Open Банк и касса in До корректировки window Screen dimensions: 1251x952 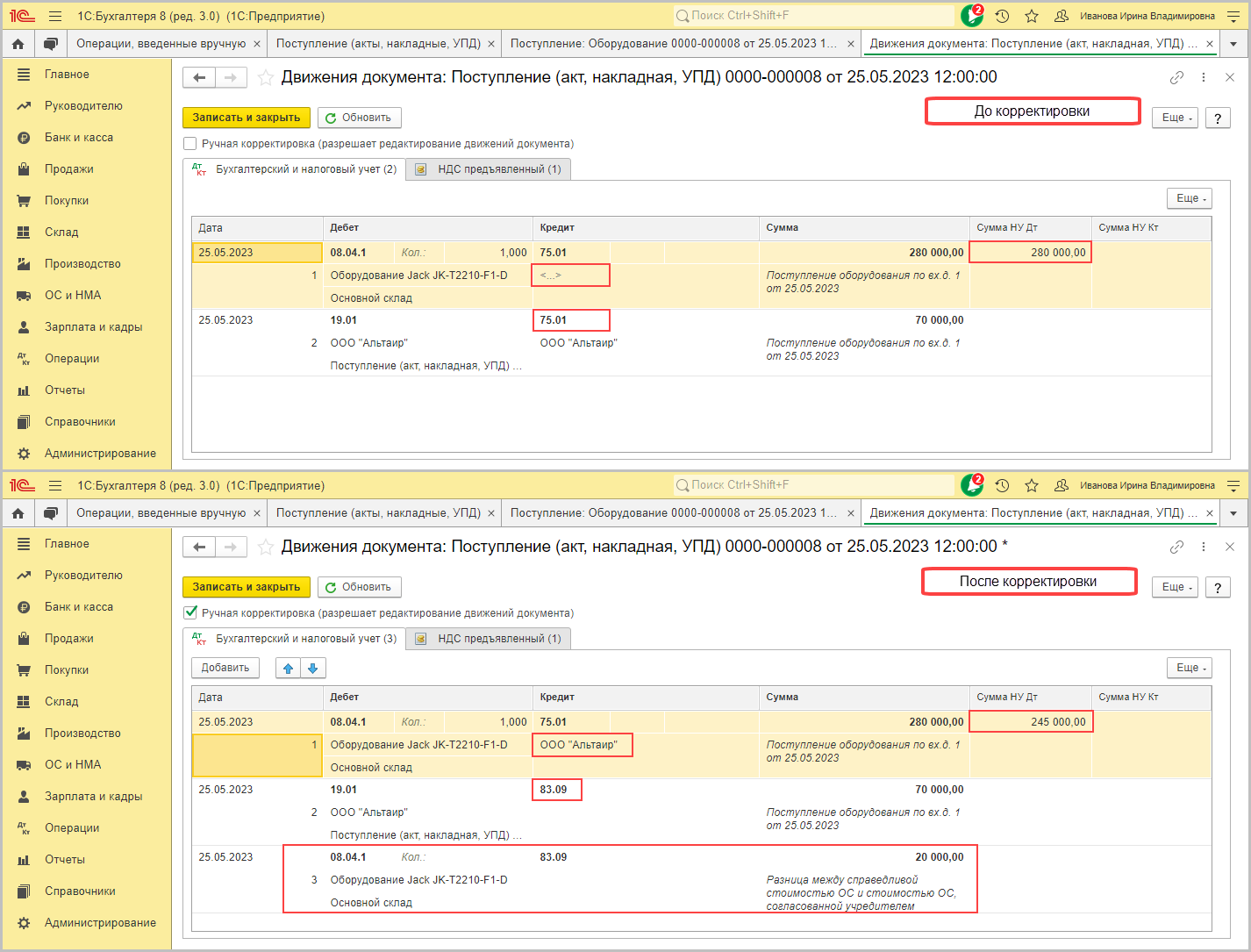[79, 138]
